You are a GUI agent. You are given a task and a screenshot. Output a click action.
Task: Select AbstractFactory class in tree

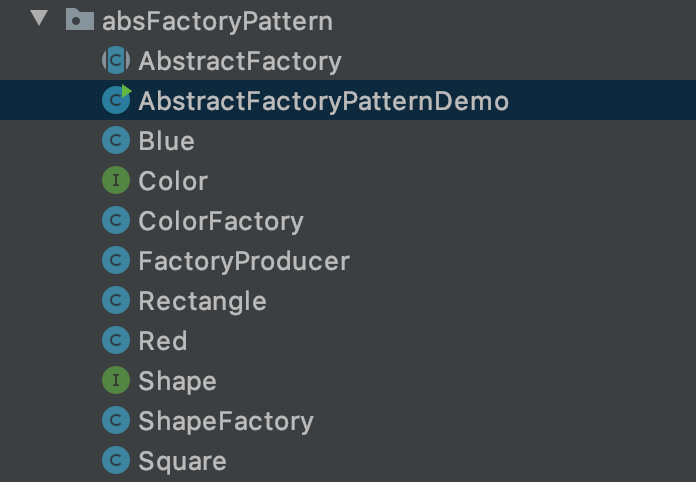point(240,61)
